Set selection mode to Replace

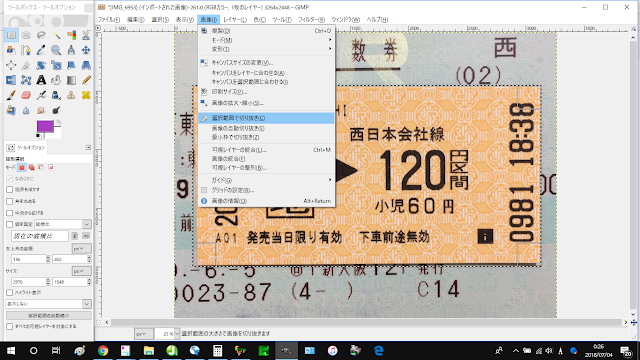pos(22,167)
